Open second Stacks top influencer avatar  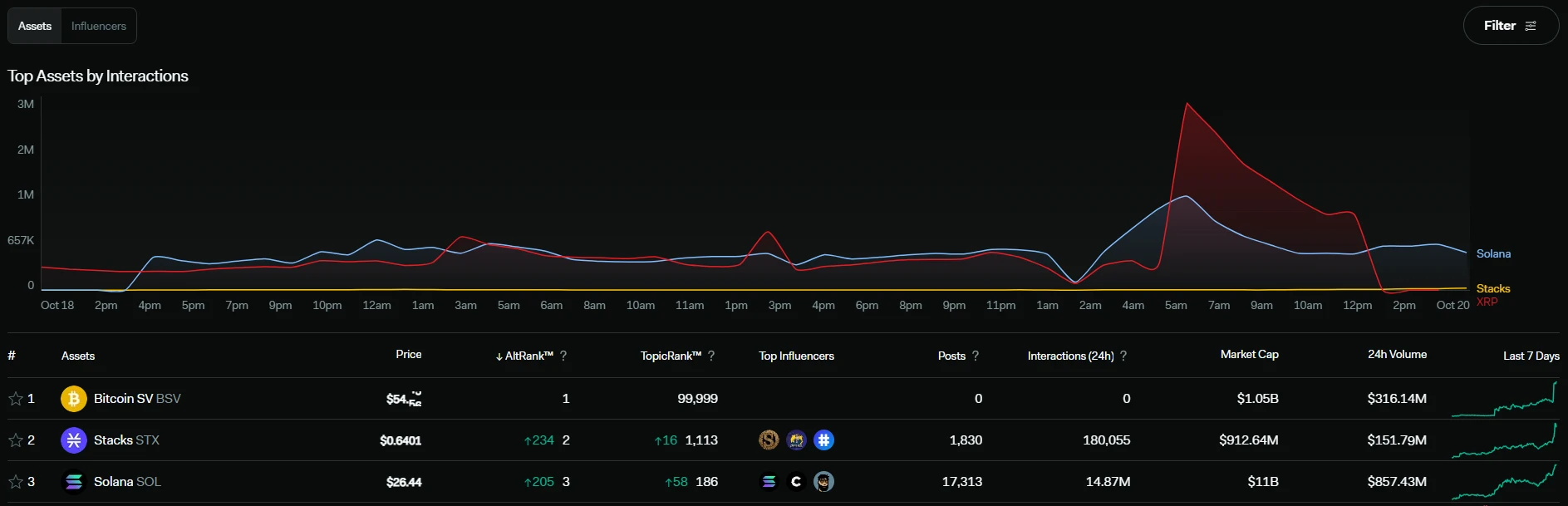click(796, 440)
